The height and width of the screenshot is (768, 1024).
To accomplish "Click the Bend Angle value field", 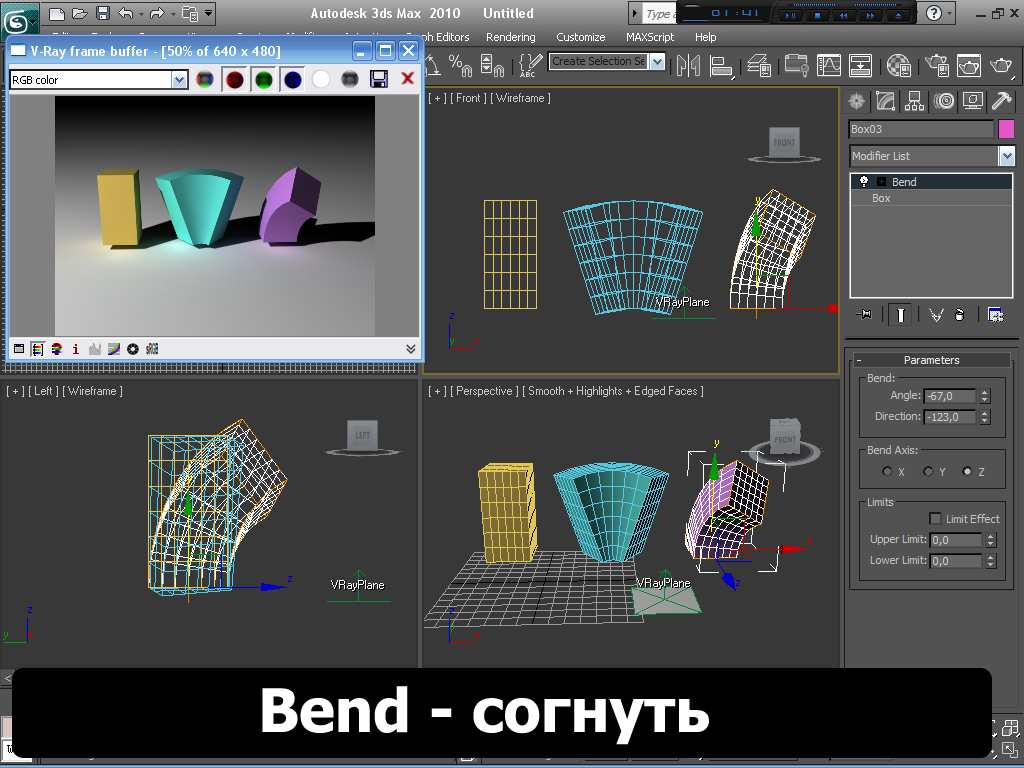I will (x=950, y=396).
